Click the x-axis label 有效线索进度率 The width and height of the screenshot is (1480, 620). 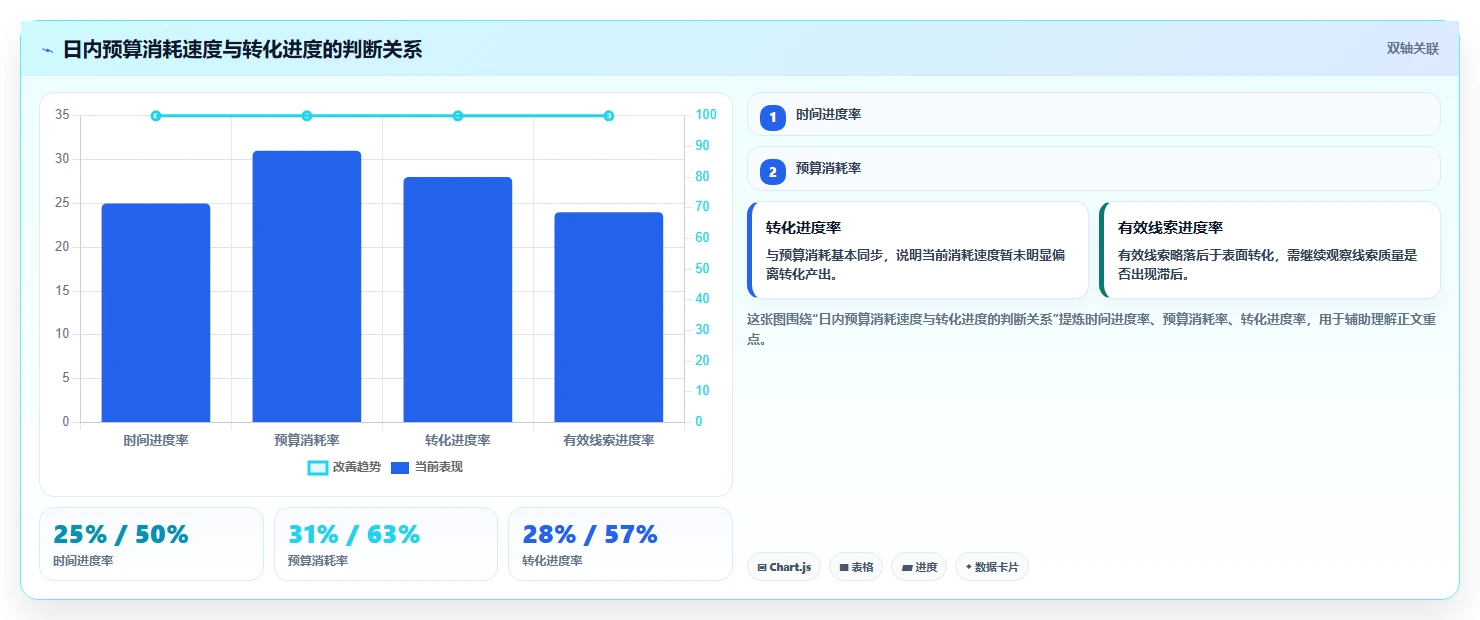point(609,440)
